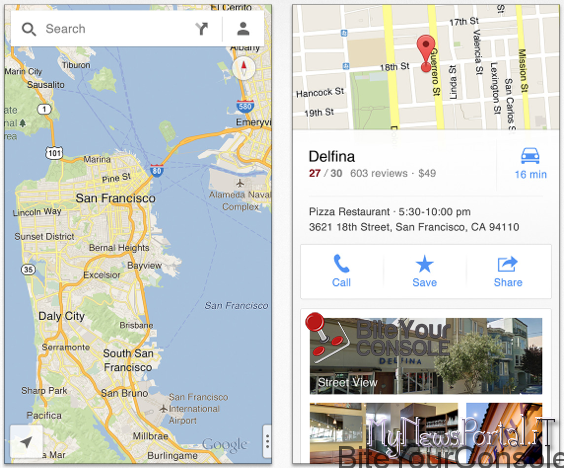Image resolution: width=564 pixels, height=468 pixels.
Task: Share the Delfina listing
Action: [x=508, y=271]
